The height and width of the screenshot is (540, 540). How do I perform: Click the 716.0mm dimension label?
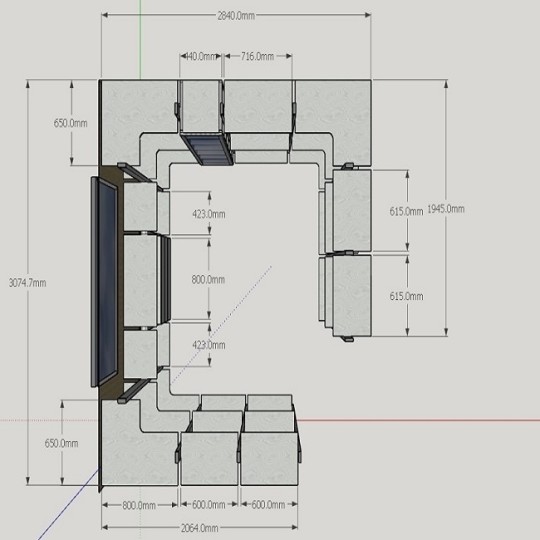(x=257, y=56)
